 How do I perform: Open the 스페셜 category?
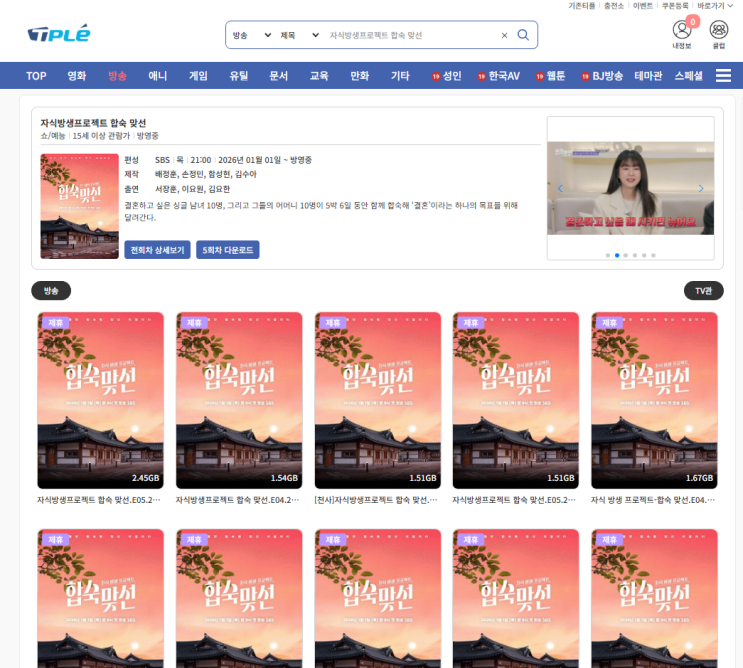[x=689, y=76]
